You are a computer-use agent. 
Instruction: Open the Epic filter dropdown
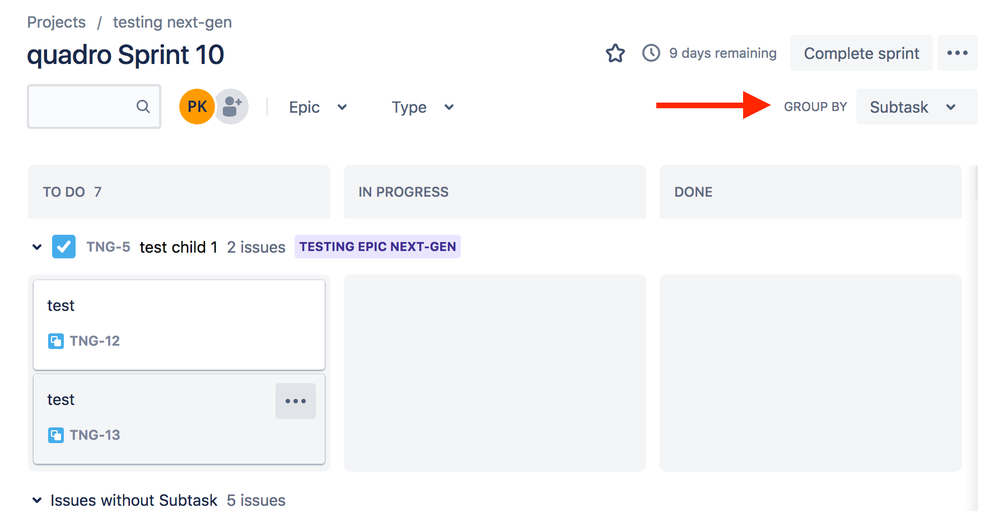(x=318, y=107)
